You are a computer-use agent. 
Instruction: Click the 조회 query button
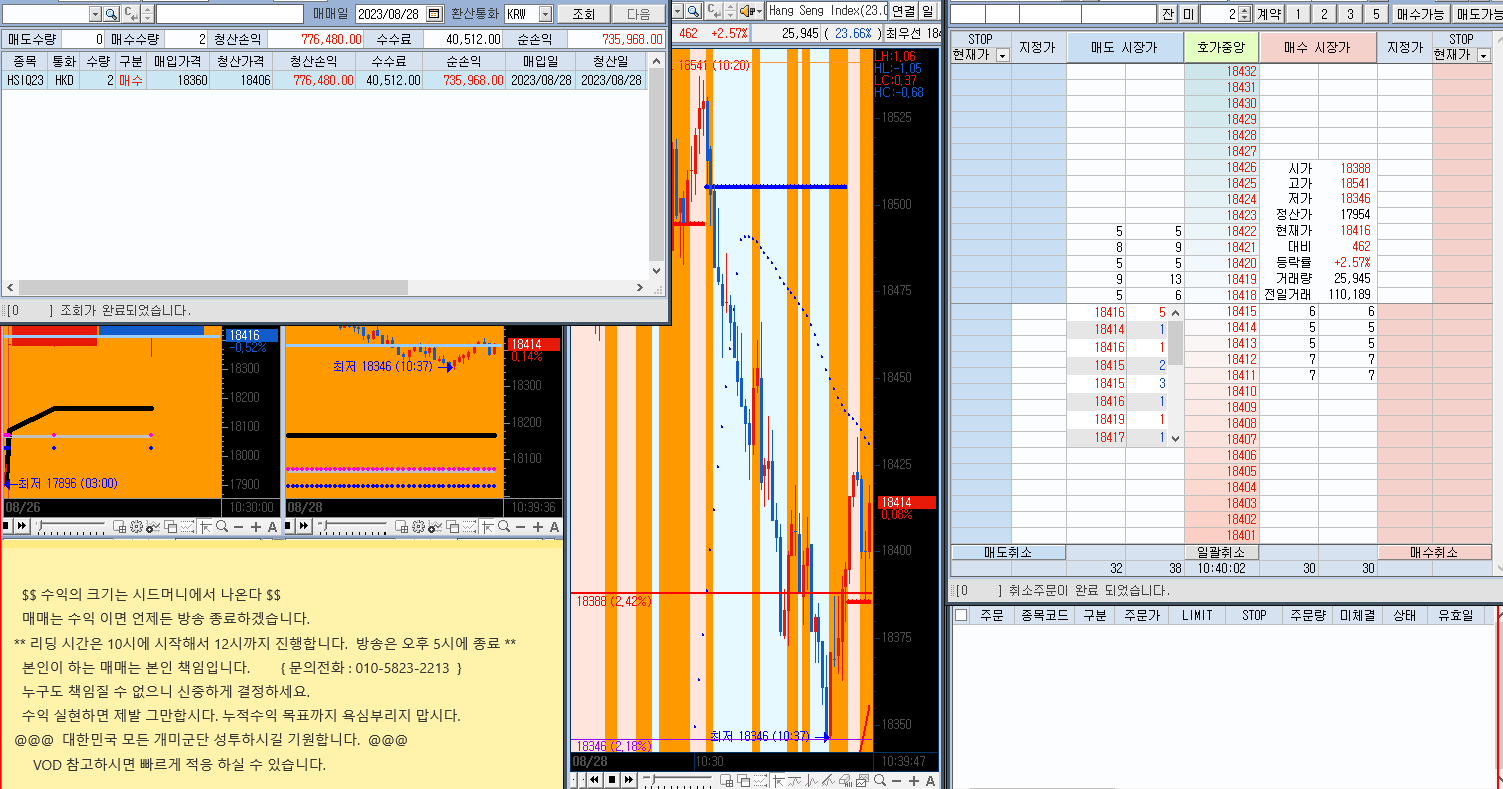tap(583, 14)
